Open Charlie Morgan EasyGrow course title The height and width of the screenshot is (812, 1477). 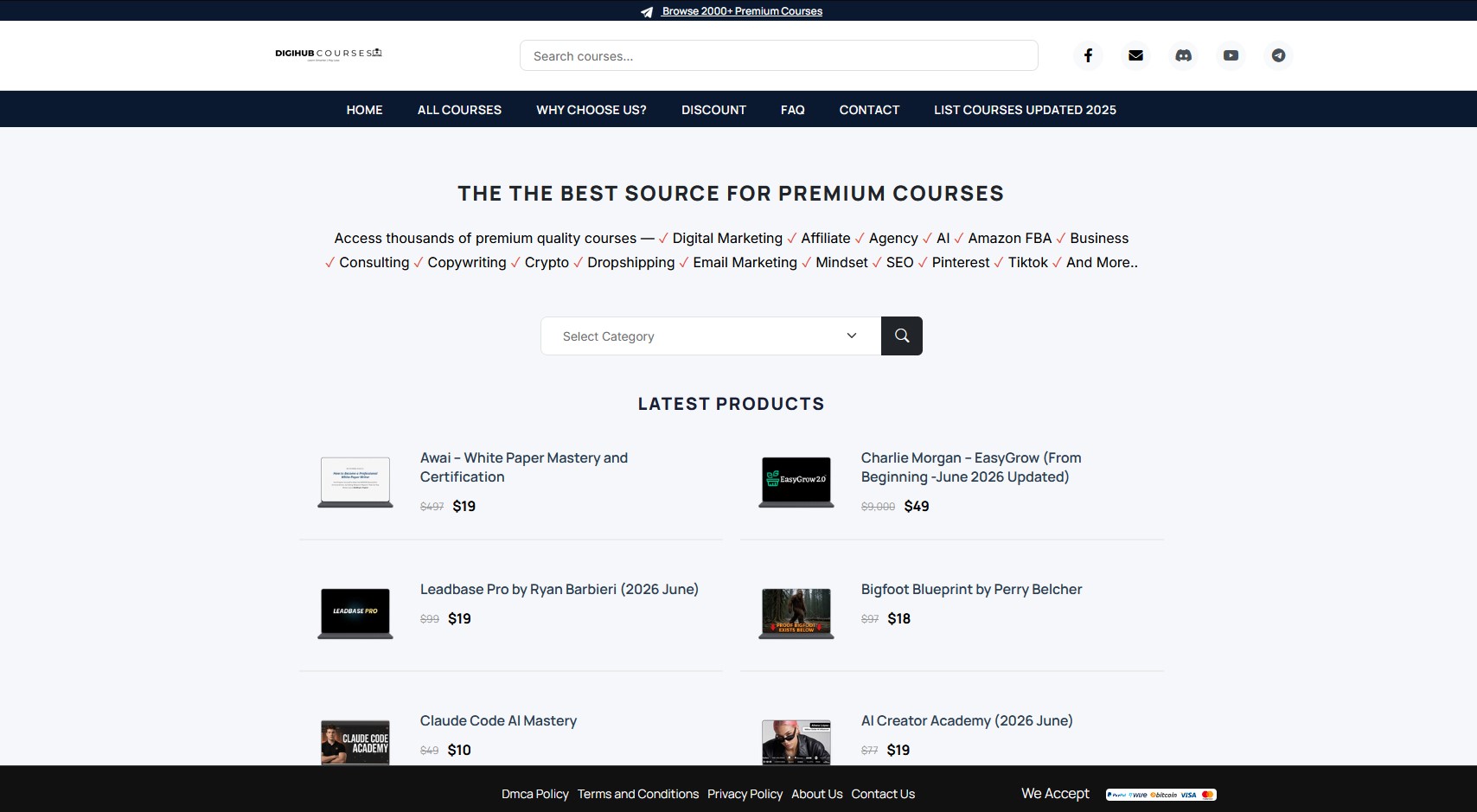[971, 467]
